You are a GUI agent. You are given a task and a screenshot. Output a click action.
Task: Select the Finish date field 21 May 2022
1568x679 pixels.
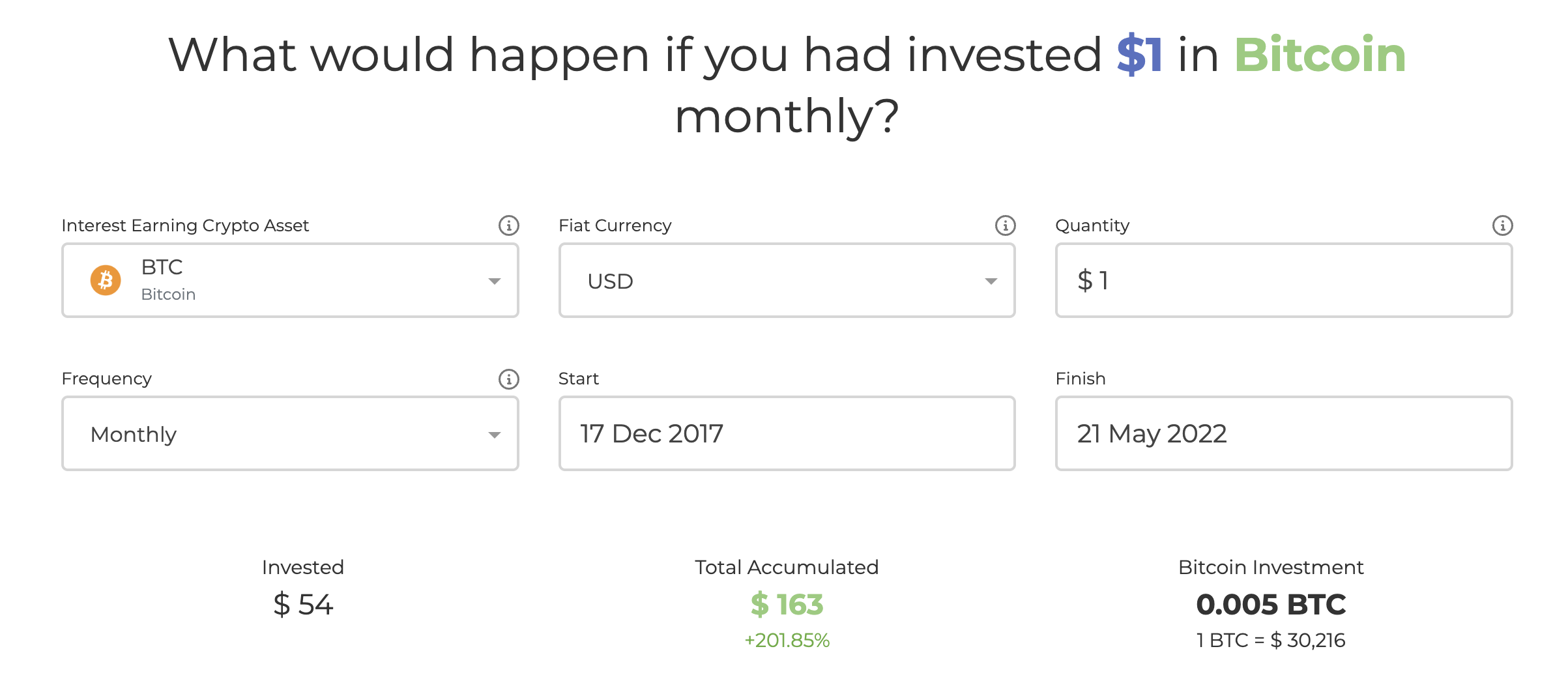tap(1283, 433)
